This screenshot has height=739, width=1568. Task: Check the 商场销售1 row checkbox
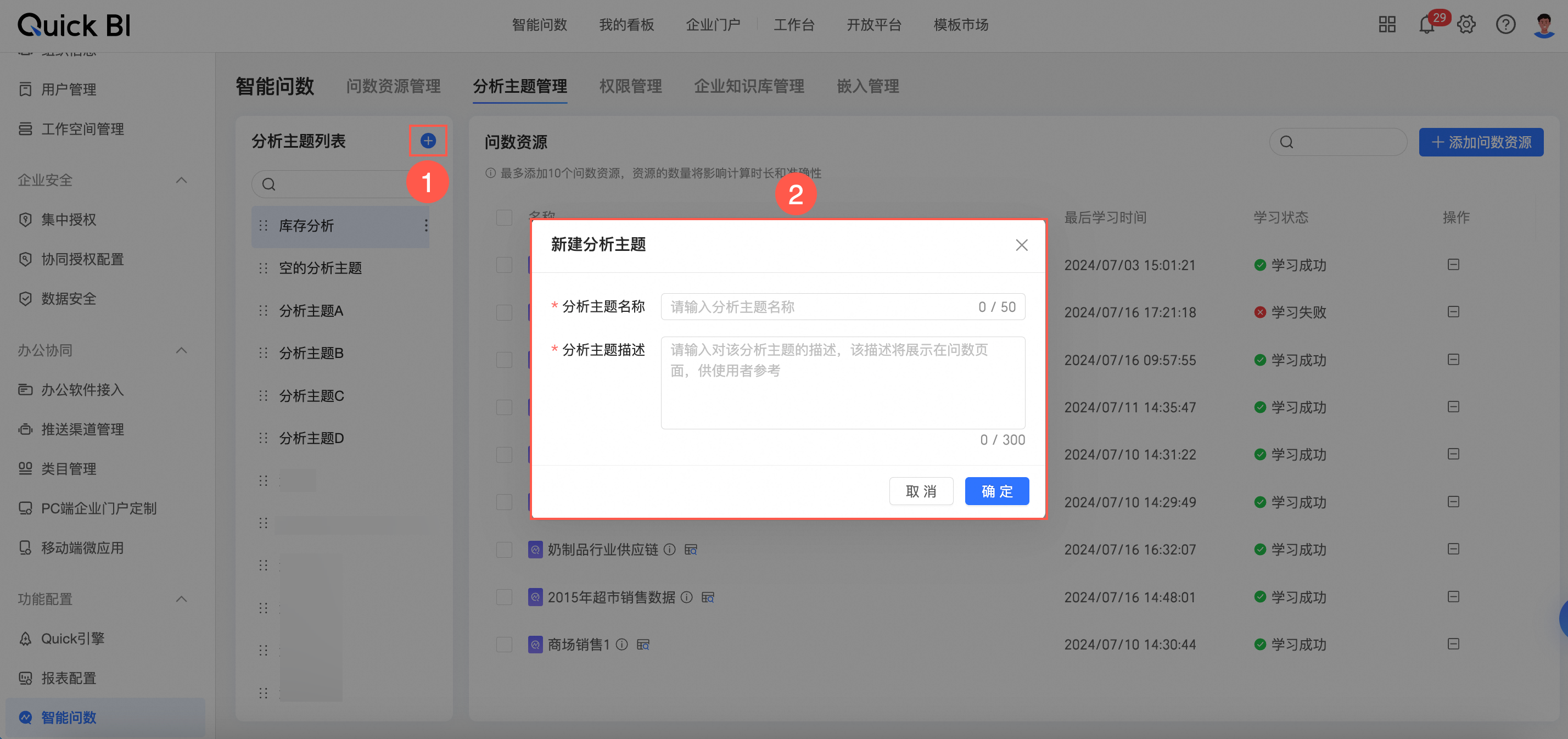coord(504,645)
